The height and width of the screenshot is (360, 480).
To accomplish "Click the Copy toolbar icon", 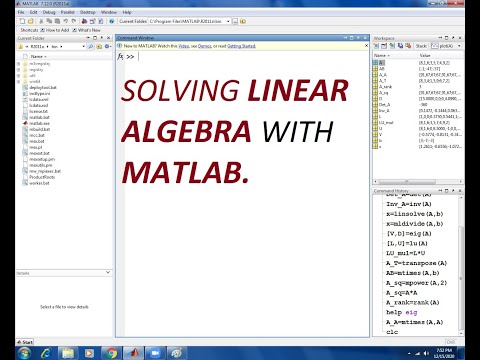I will (49, 21).
